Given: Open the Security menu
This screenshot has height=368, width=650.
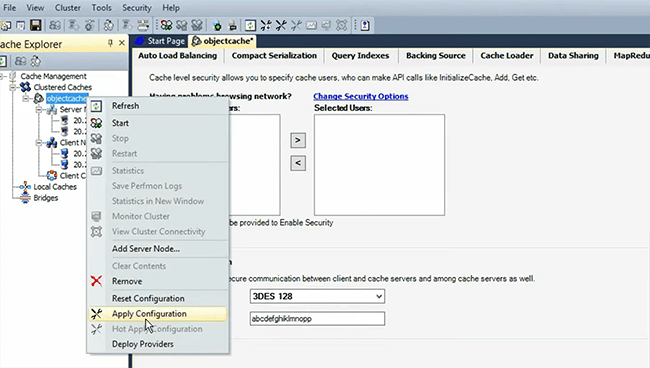Looking at the screenshot, I should point(137,7).
